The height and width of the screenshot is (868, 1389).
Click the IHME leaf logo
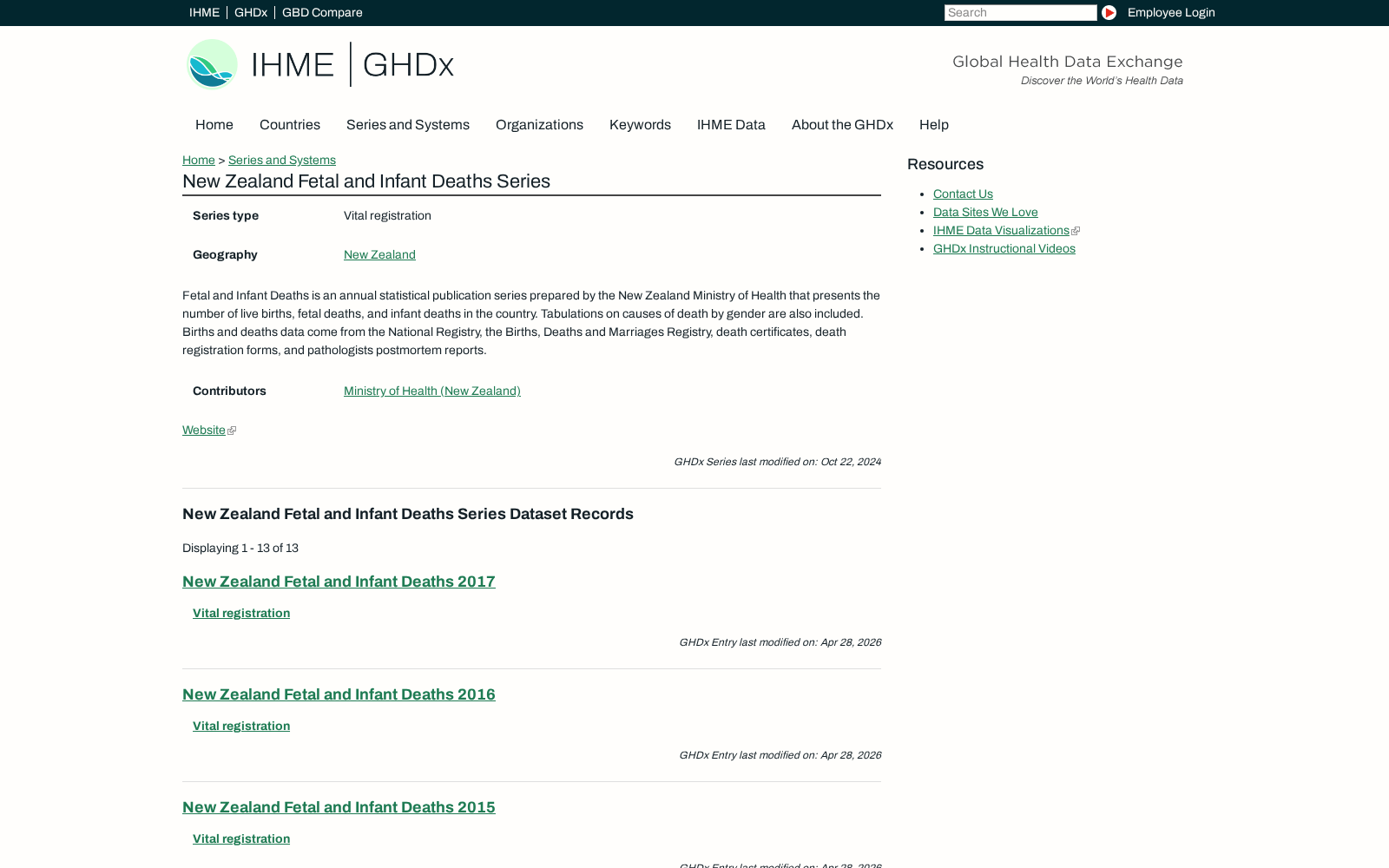coord(212,63)
